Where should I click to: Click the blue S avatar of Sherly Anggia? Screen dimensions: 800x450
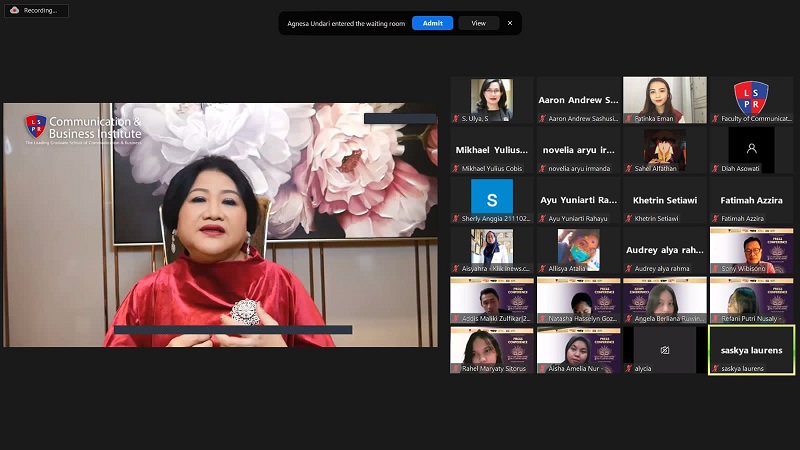point(491,196)
